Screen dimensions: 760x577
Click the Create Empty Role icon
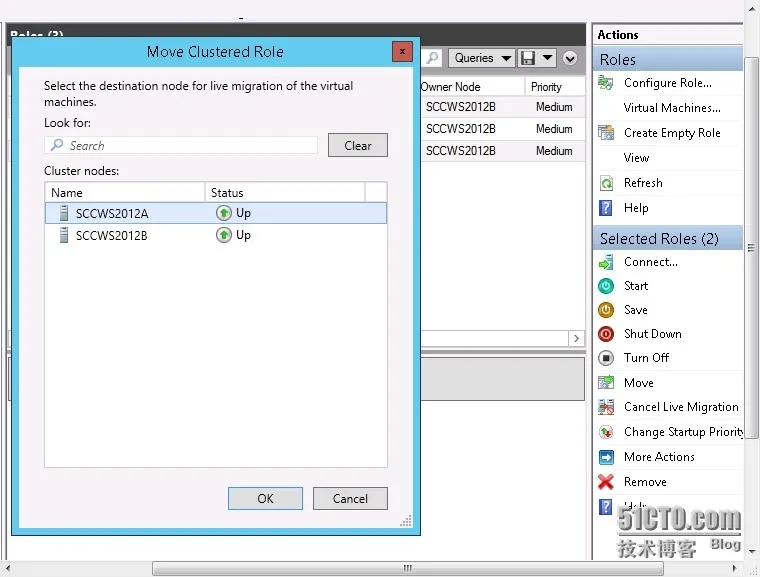tap(605, 132)
